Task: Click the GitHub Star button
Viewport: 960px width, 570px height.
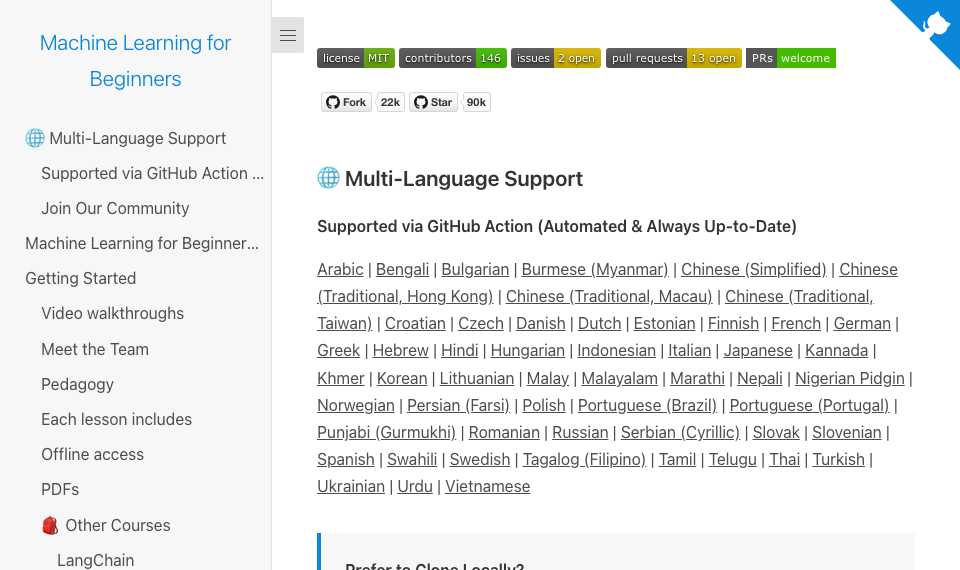Action: (x=433, y=102)
